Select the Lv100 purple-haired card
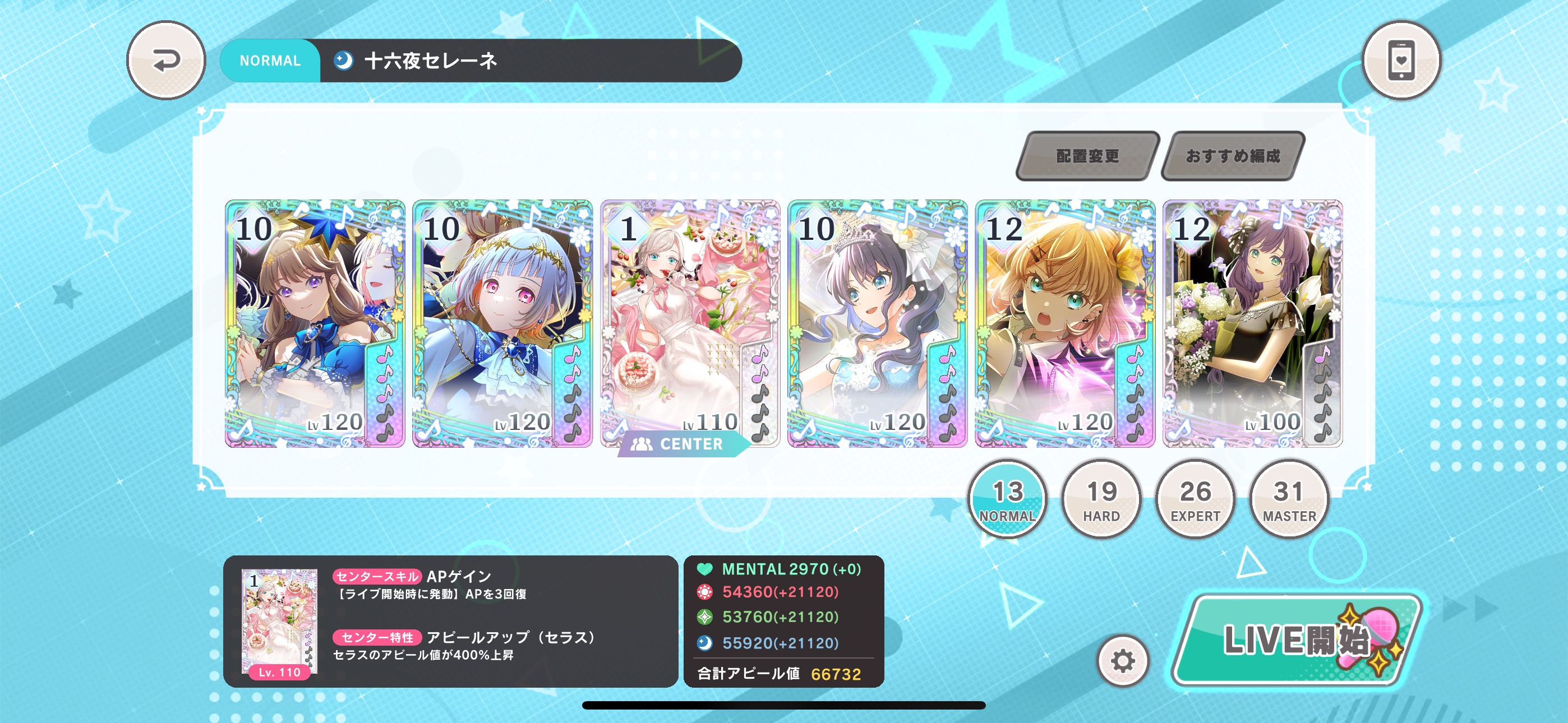This screenshot has height=723, width=1568. point(1252,324)
